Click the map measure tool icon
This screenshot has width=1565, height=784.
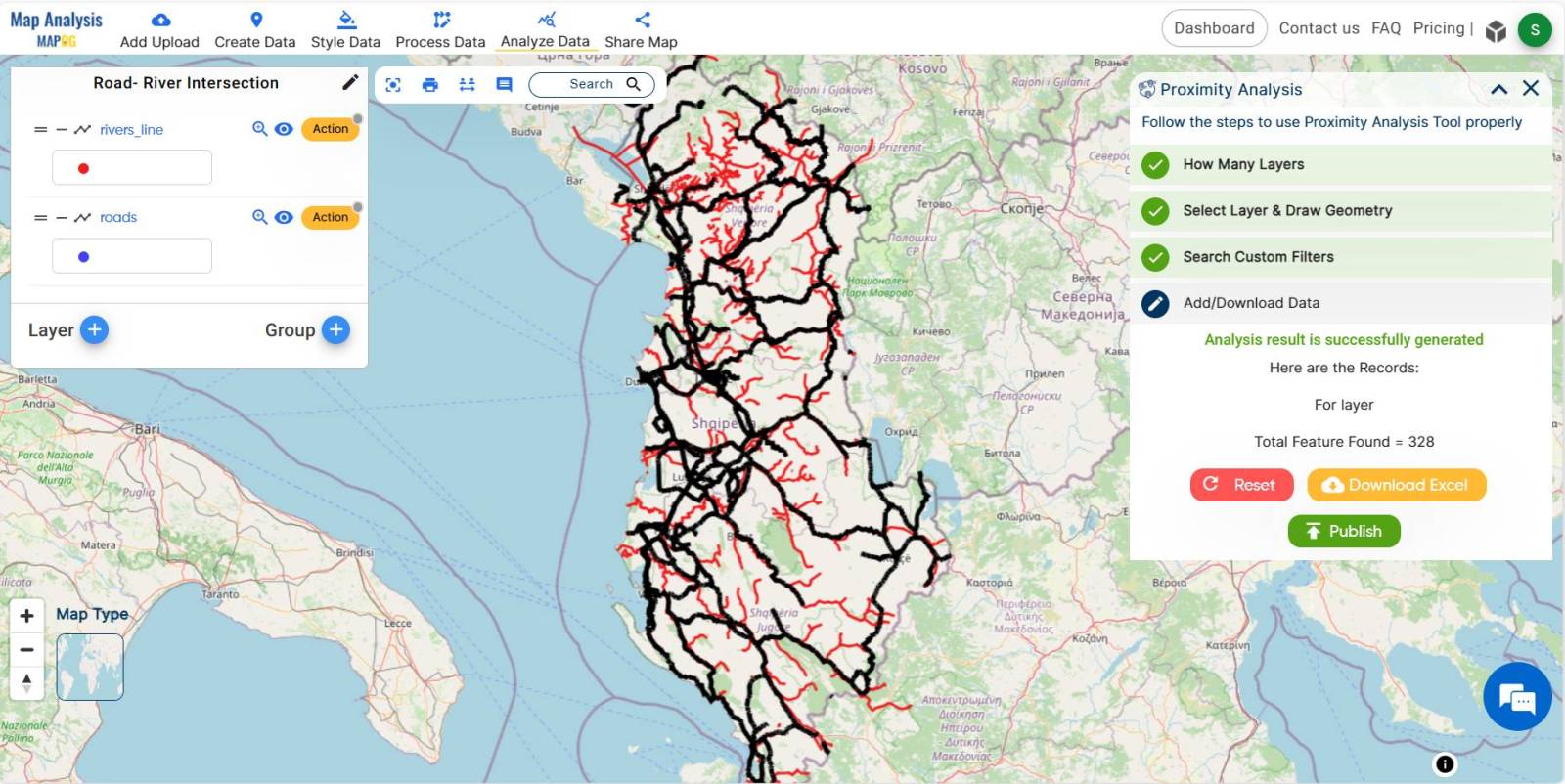[x=467, y=85]
